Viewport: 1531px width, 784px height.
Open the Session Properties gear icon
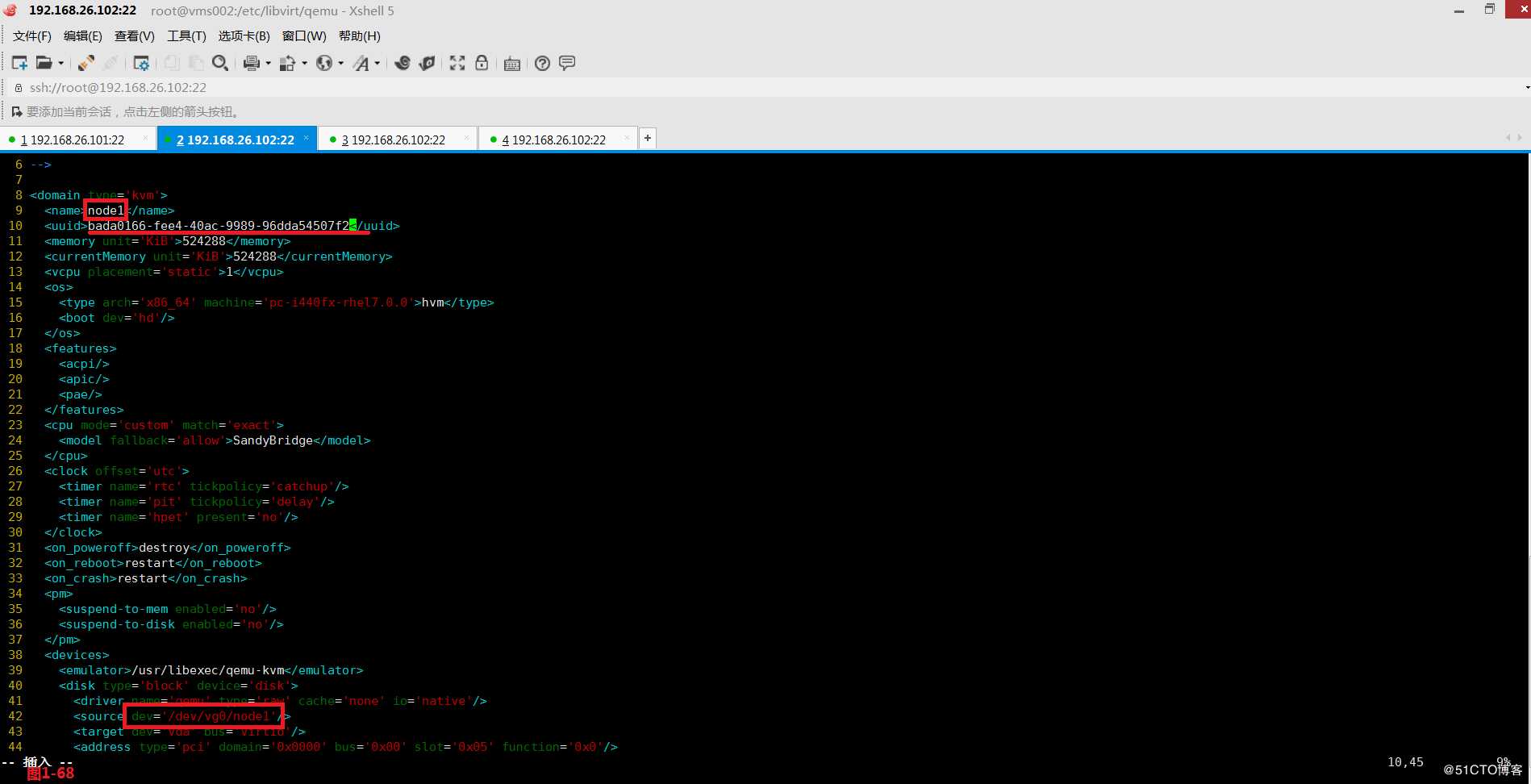(x=141, y=63)
